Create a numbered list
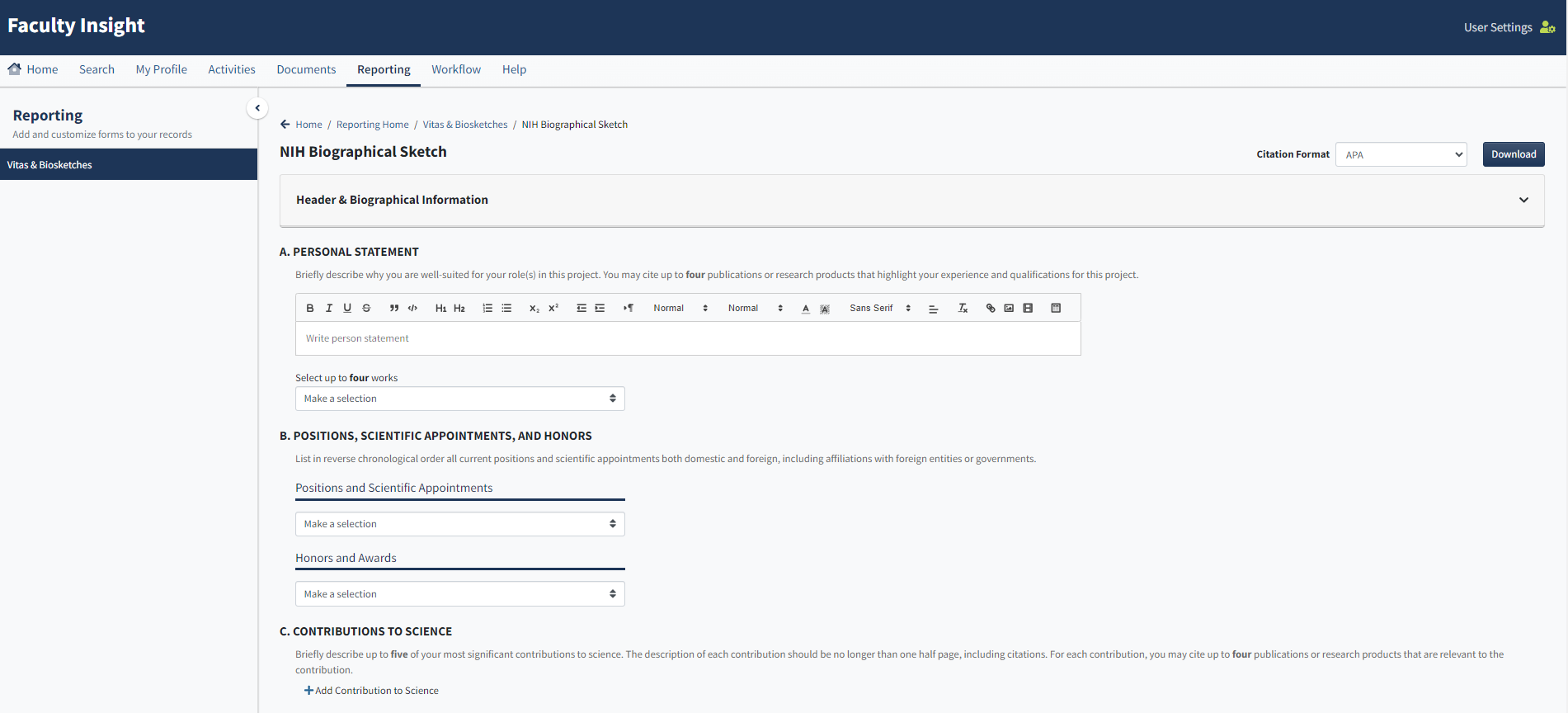This screenshot has height=713, width=1568. point(487,308)
